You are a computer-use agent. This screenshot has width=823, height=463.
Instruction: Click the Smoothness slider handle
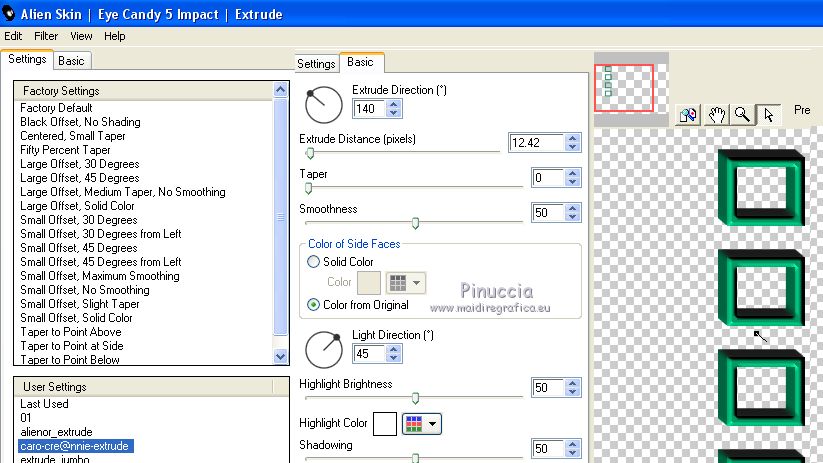point(415,223)
